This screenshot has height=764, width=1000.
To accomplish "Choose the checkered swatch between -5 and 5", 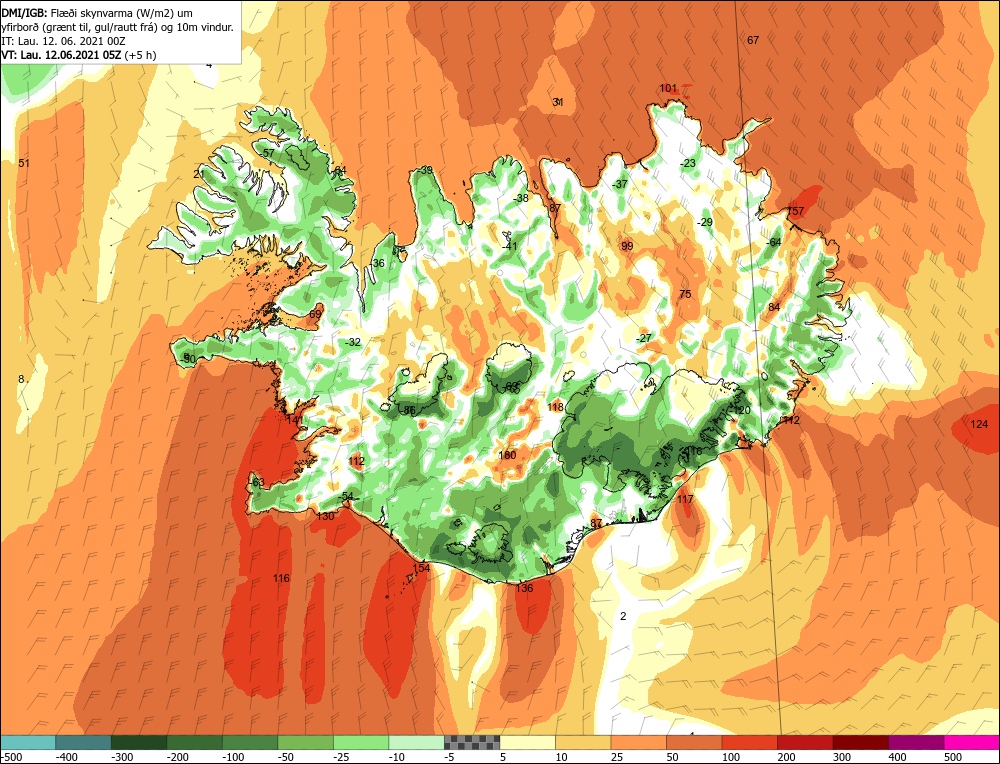I will [x=471, y=742].
